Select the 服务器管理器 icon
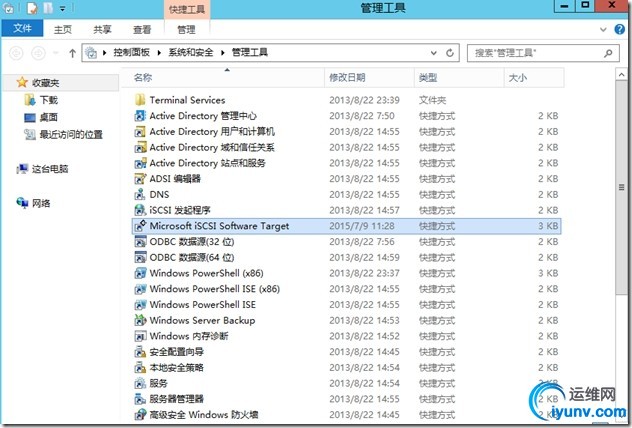This screenshot has height=428, width=632. (140, 399)
